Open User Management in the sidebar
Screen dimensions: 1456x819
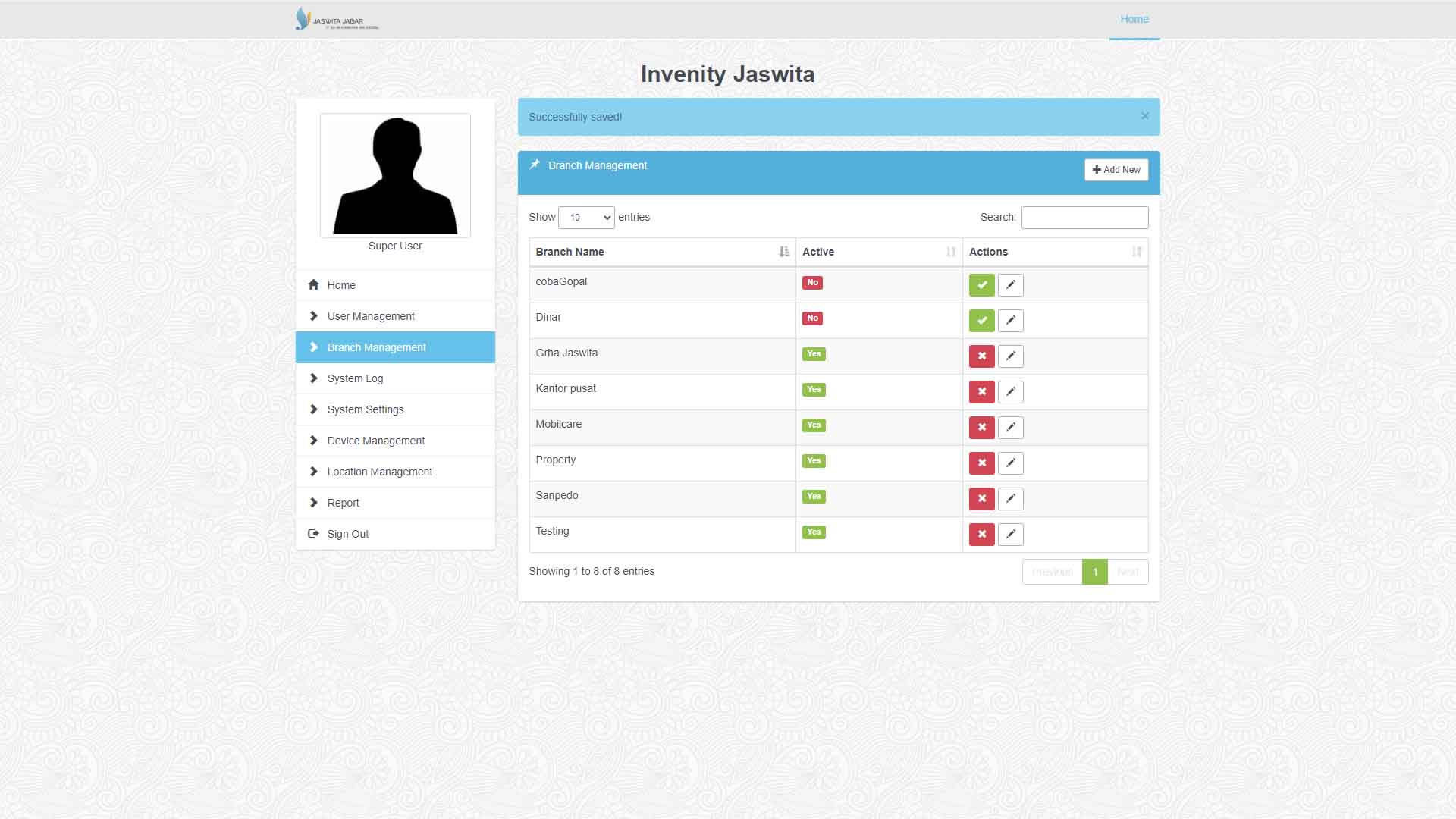pyautogui.click(x=371, y=316)
